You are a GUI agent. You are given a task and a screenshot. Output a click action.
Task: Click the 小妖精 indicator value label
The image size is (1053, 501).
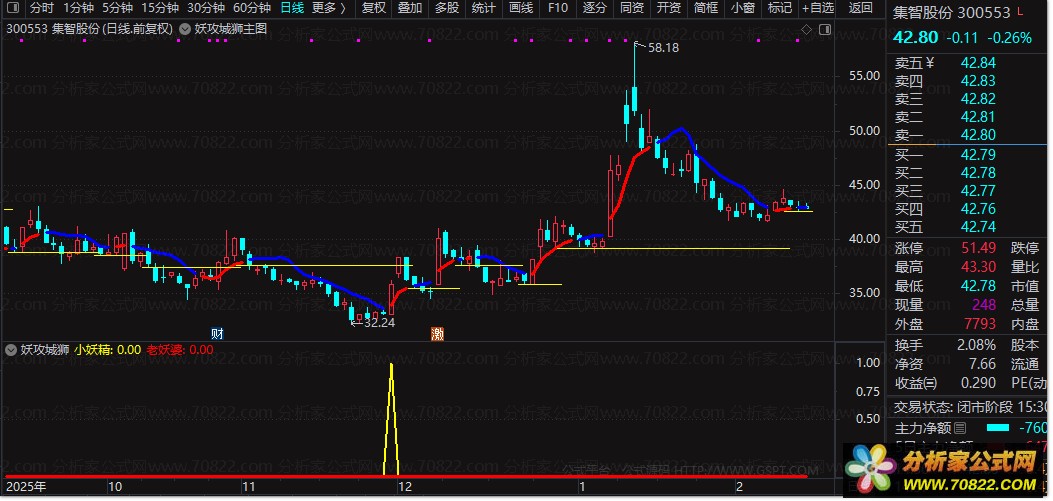point(107,349)
